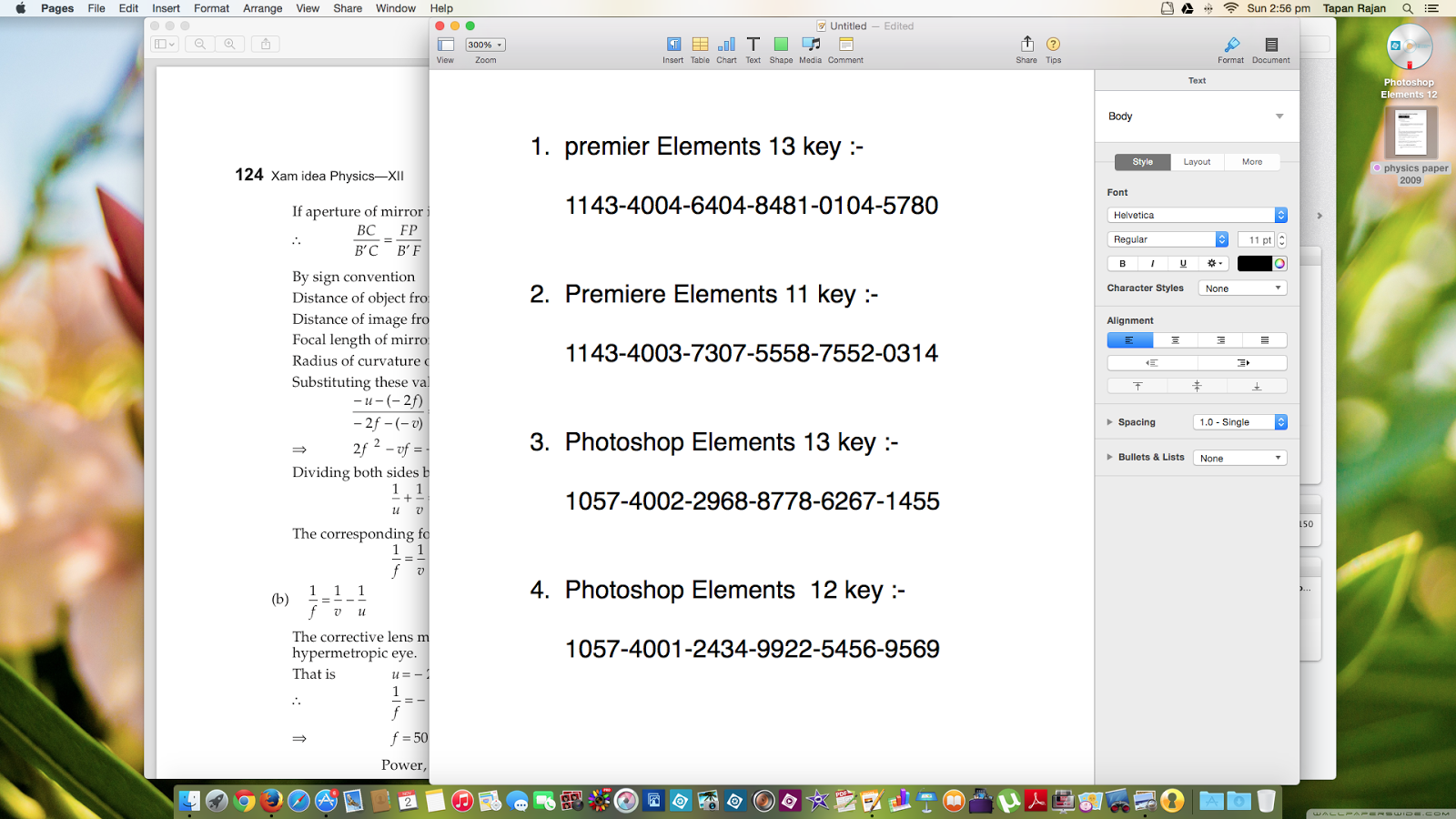Align text vertically to the middle

pos(1197,386)
